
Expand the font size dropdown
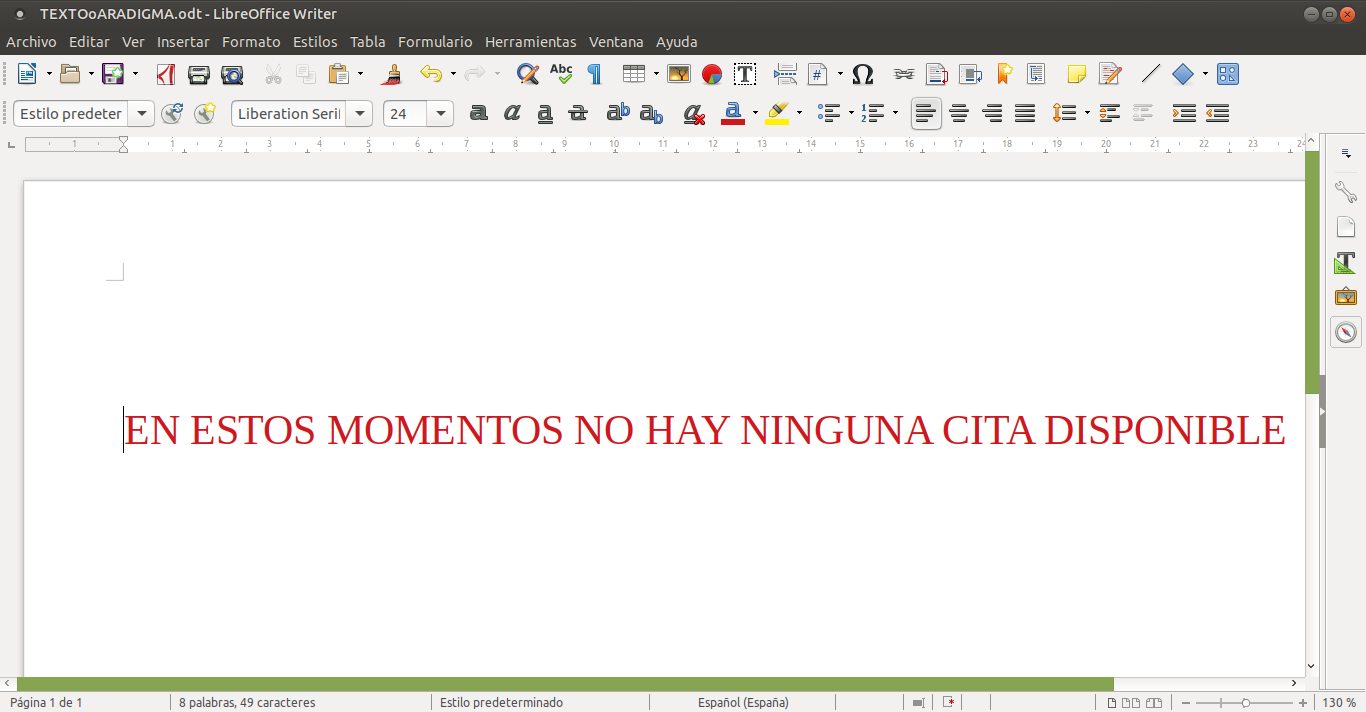click(441, 113)
